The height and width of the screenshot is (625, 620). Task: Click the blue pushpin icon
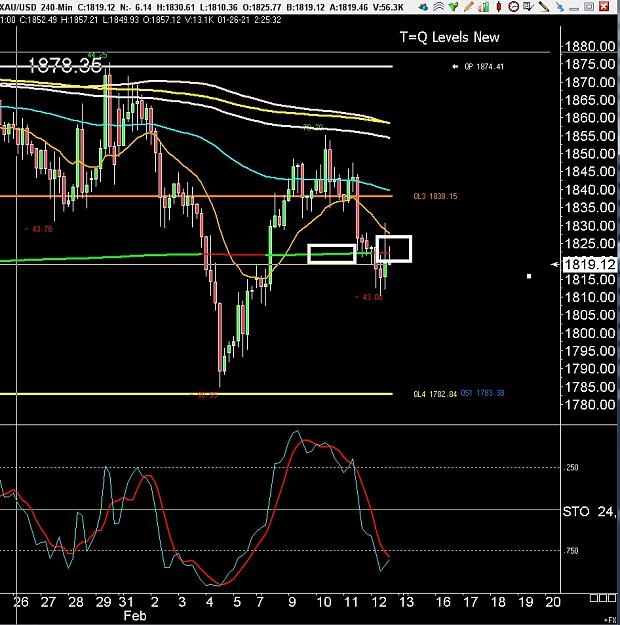(559, 6)
